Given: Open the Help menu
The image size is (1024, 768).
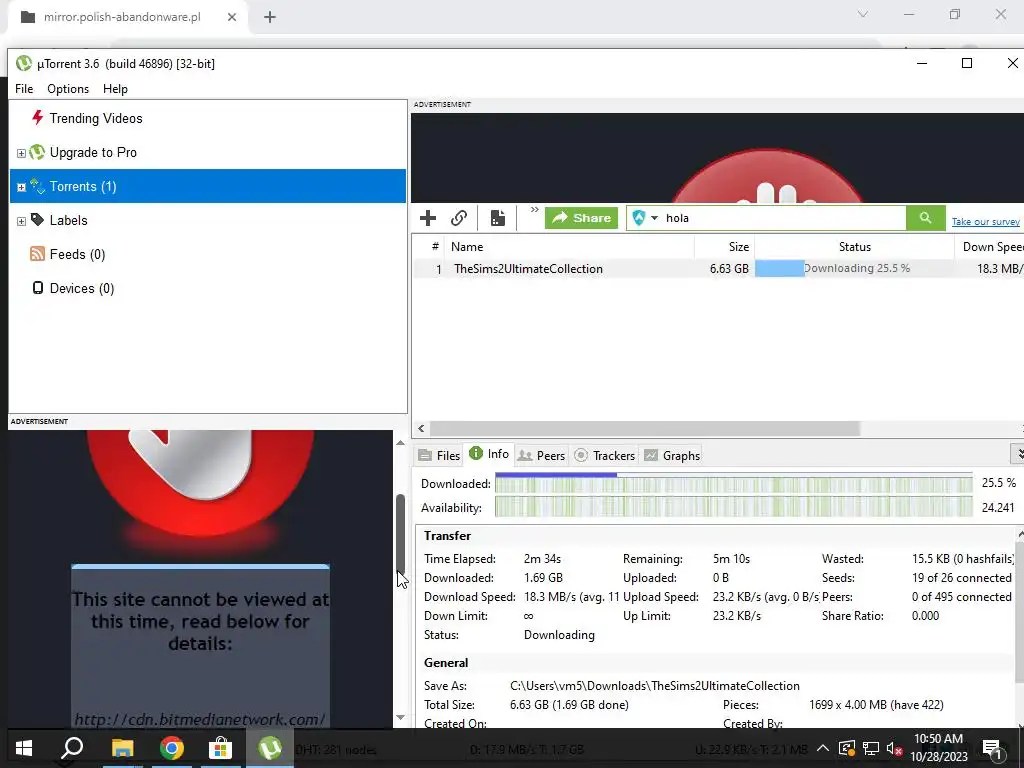Looking at the screenshot, I should (115, 89).
